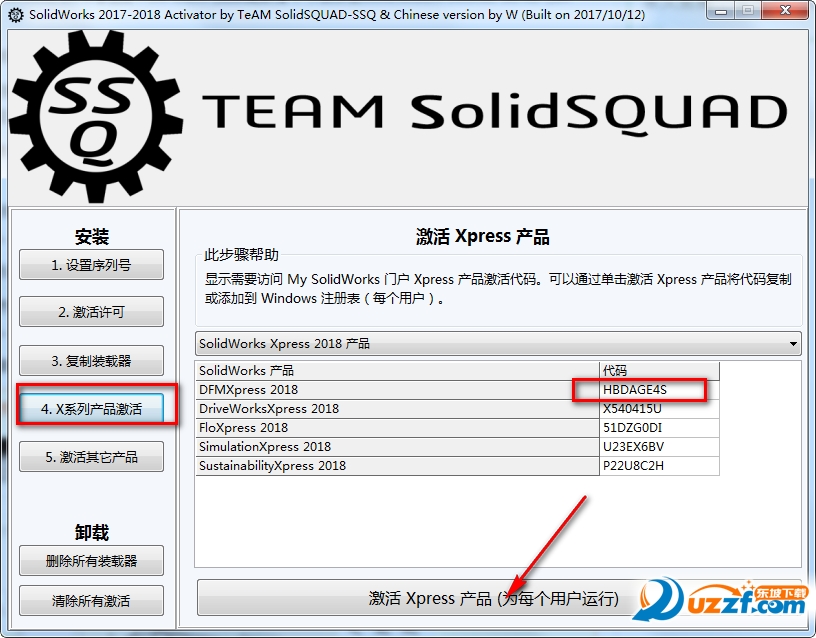Click code cell 'X540415U'
The image size is (816, 638).
(659, 409)
